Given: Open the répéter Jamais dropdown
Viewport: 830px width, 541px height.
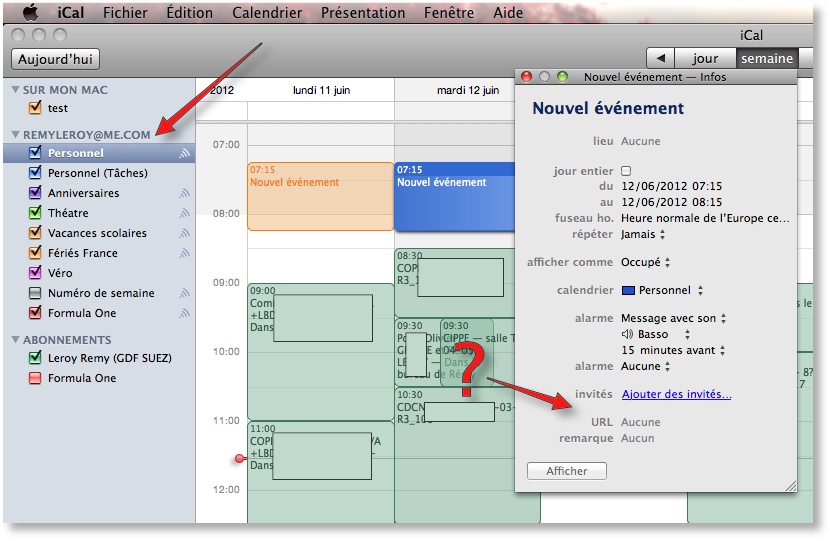Looking at the screenshot, I should click(x=643, y=235).
